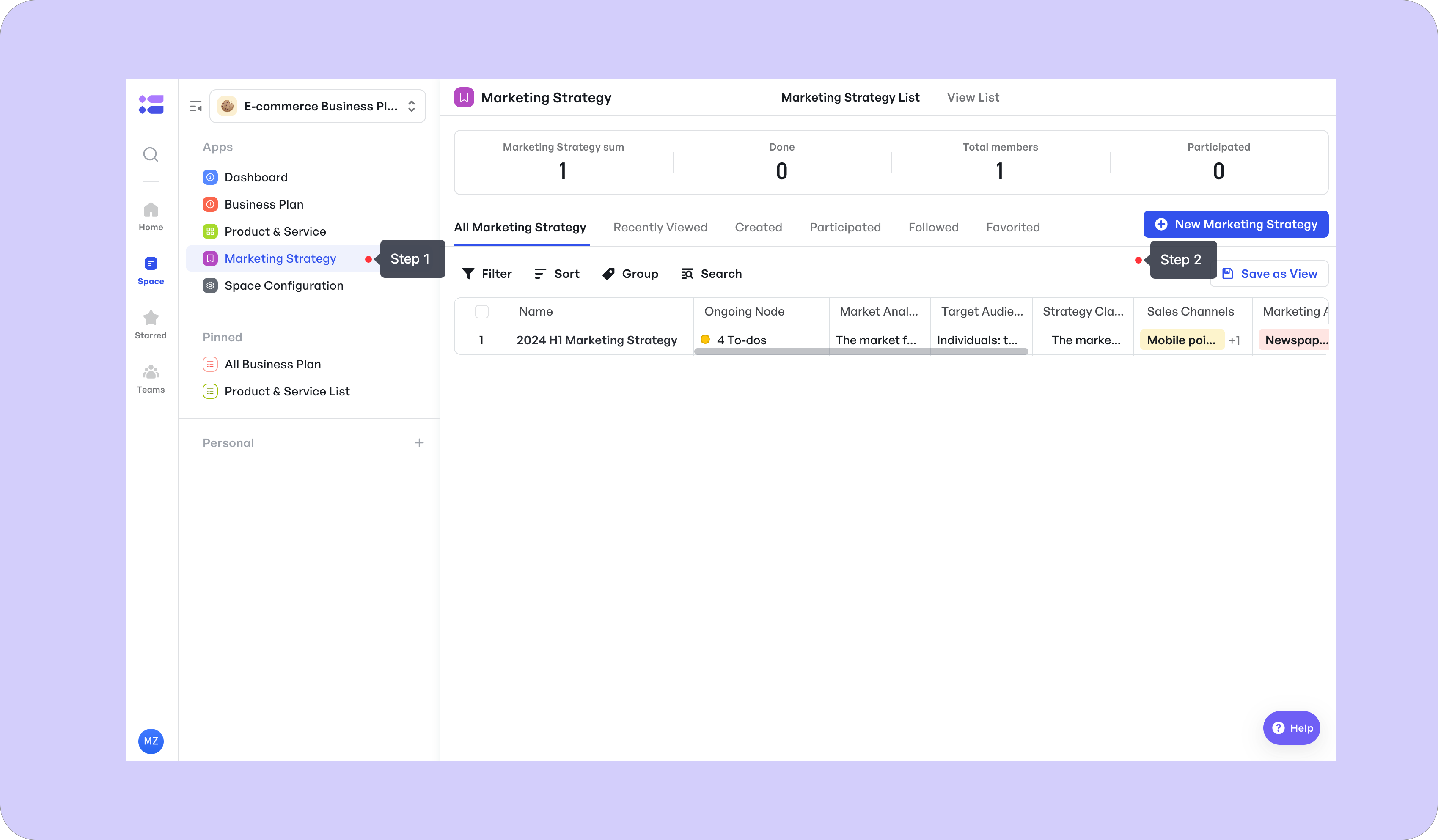Click the 4 To-dos cell

(761, 340)
